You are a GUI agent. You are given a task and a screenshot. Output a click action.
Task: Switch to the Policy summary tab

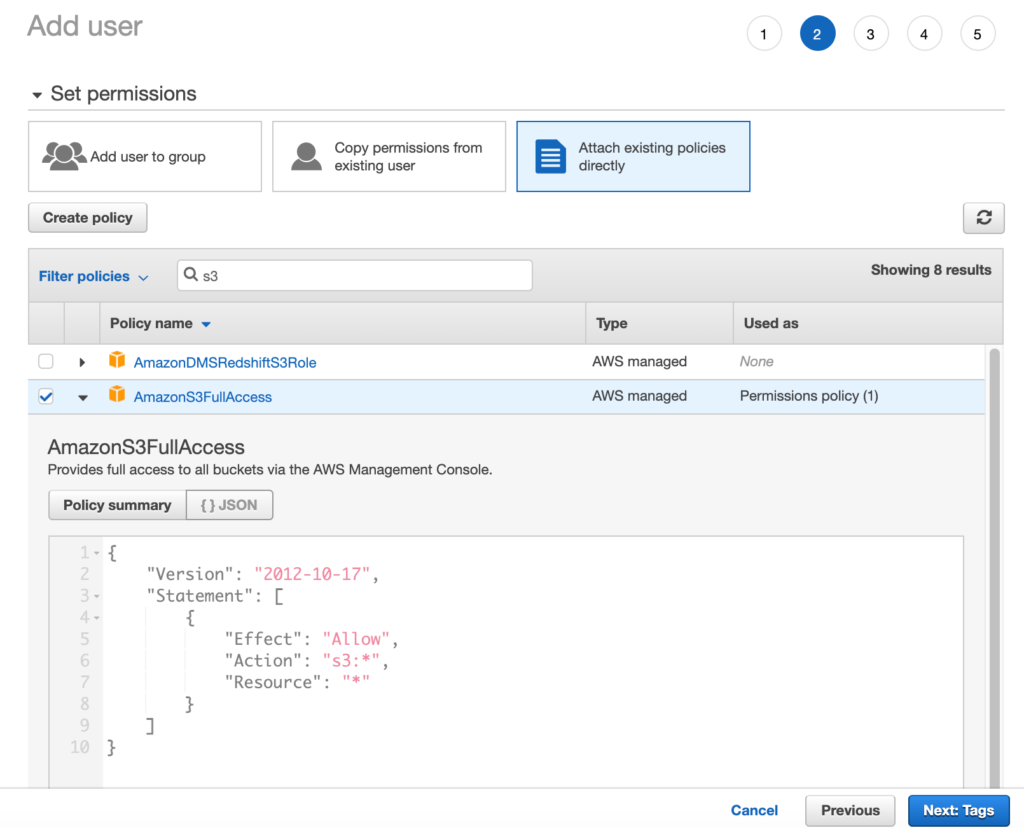click(118, 505)
